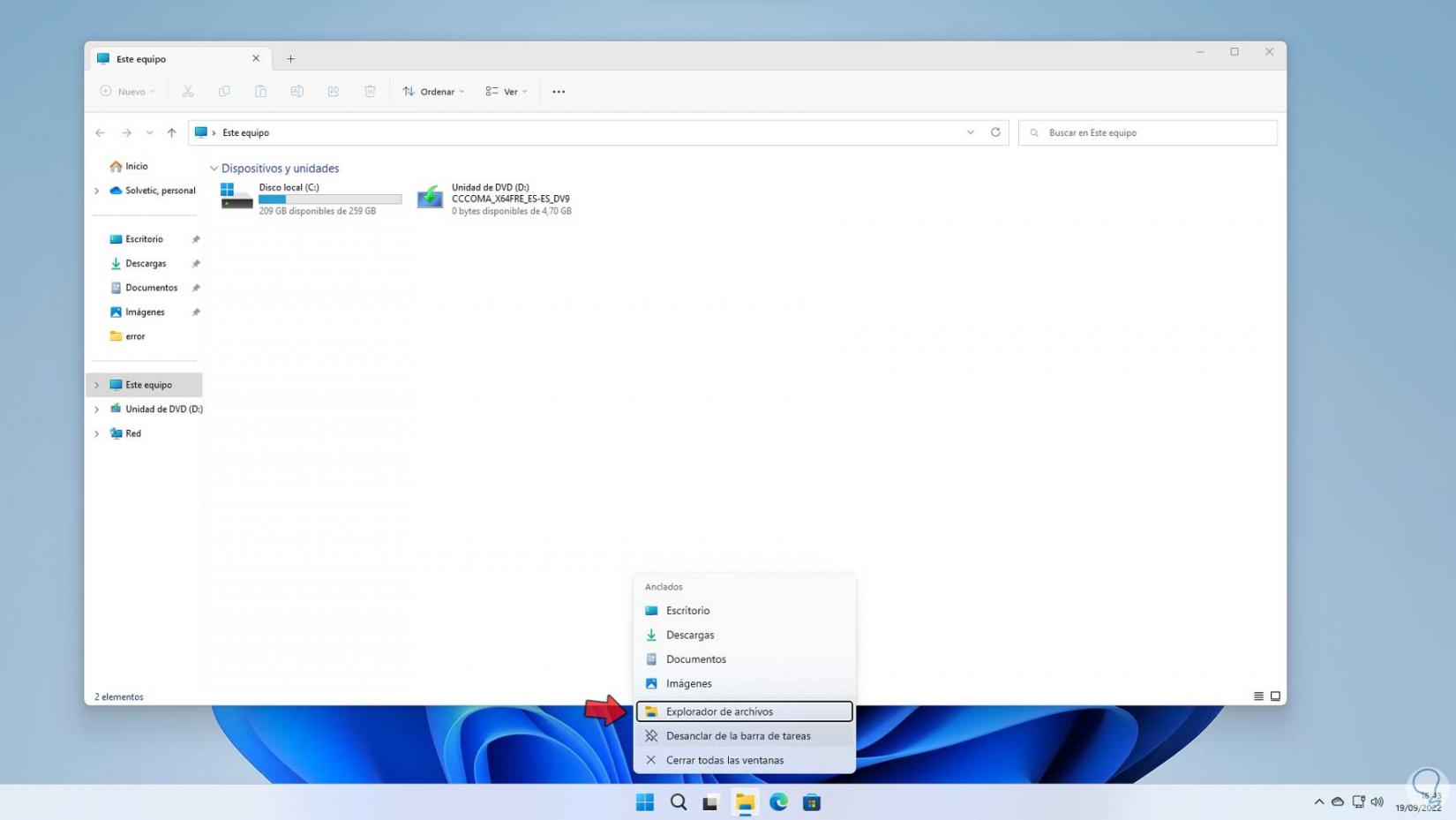Unpin Imágenes from quick access pin
This screenshot has width=1456, height=820.
[x=196, y=312]
